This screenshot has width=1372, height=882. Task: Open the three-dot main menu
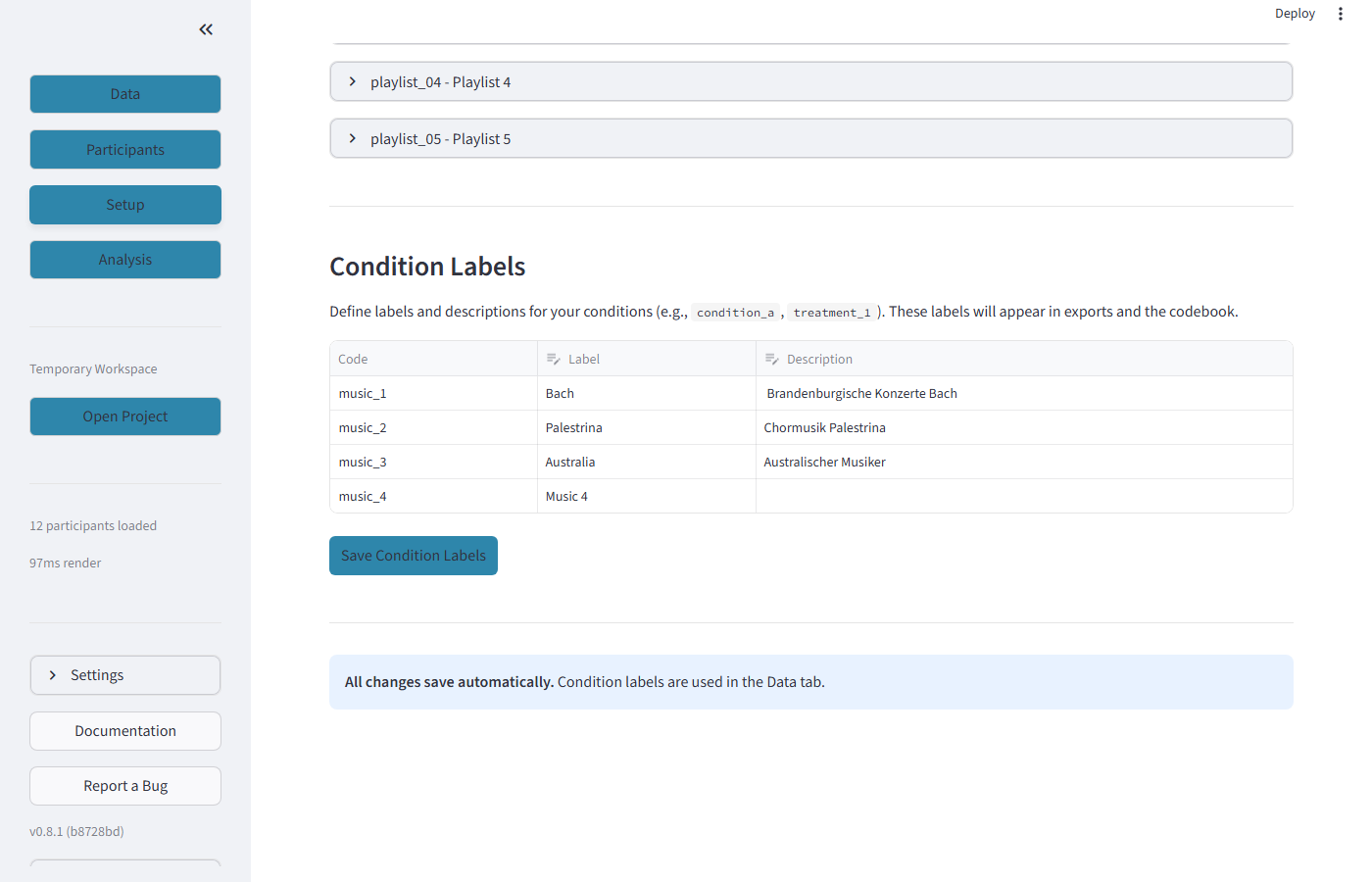click(x=1341, y=14)
